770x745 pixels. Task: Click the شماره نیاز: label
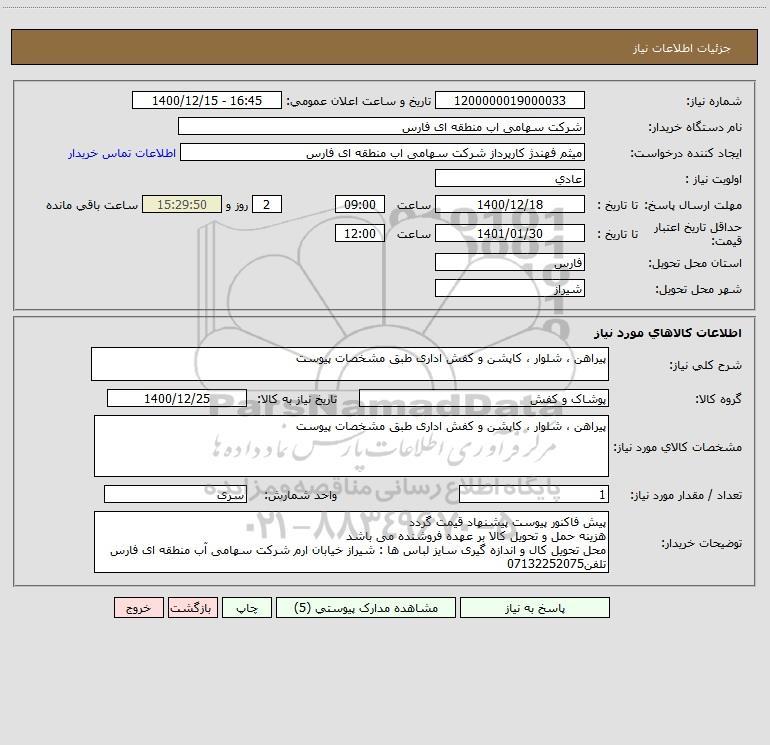point(714,102)
